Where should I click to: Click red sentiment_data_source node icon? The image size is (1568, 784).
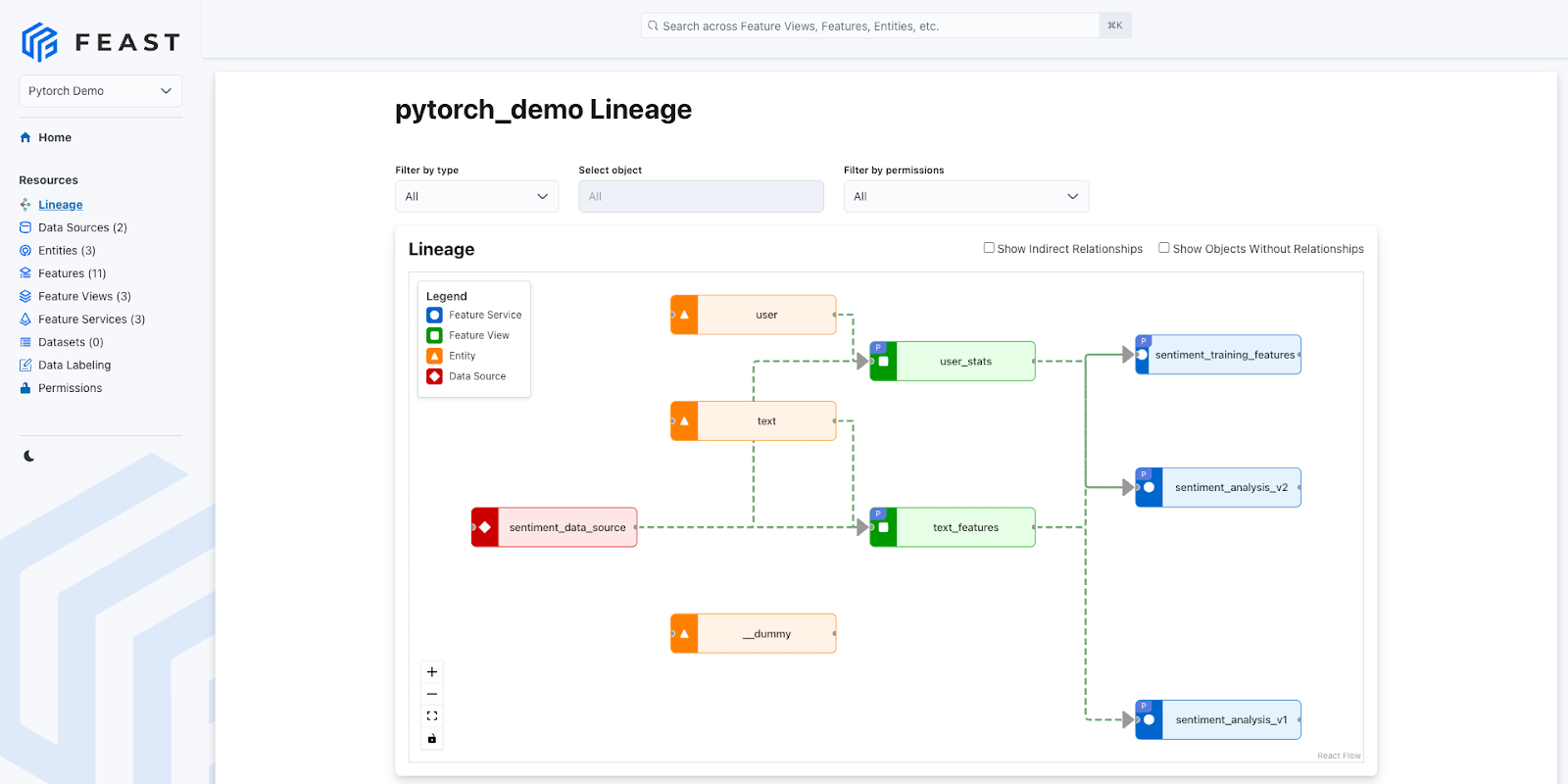(x=485, y=527)
